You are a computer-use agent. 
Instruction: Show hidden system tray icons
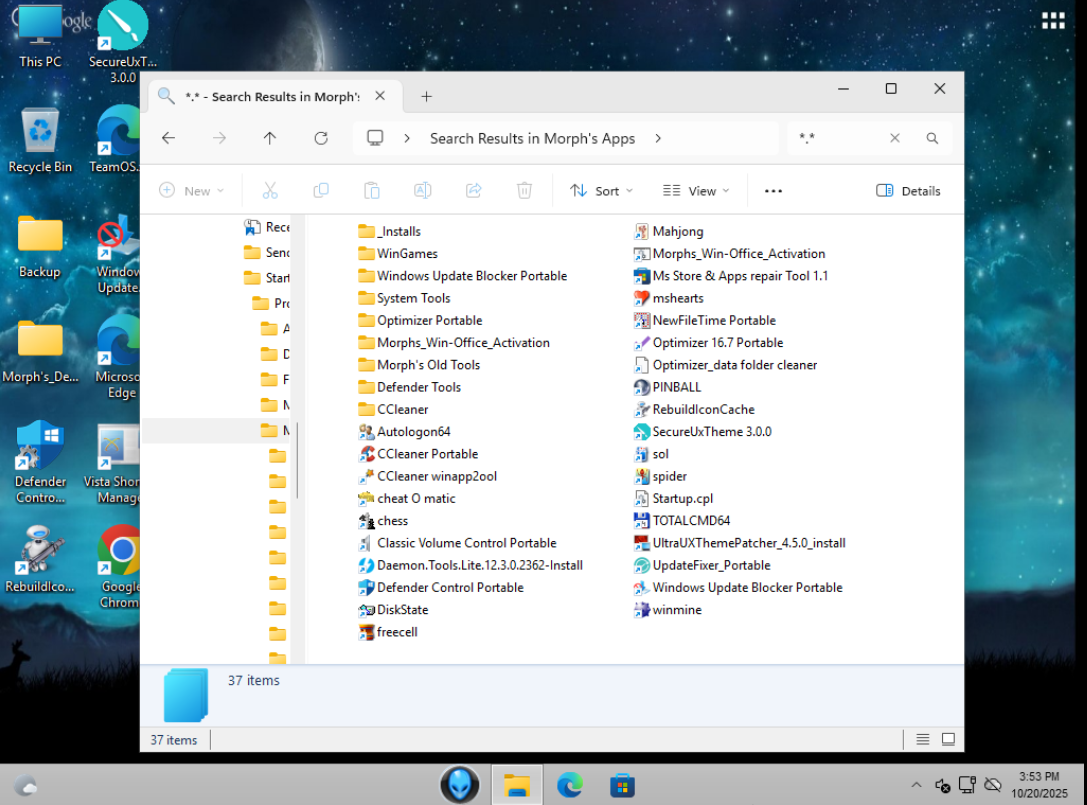[x=916, y=785]
